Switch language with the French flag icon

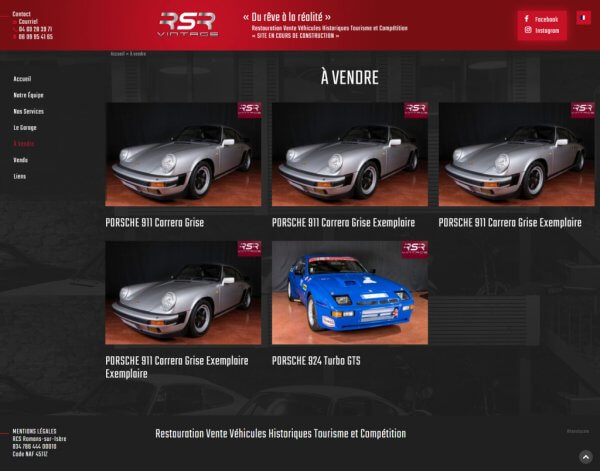[583, 18]
